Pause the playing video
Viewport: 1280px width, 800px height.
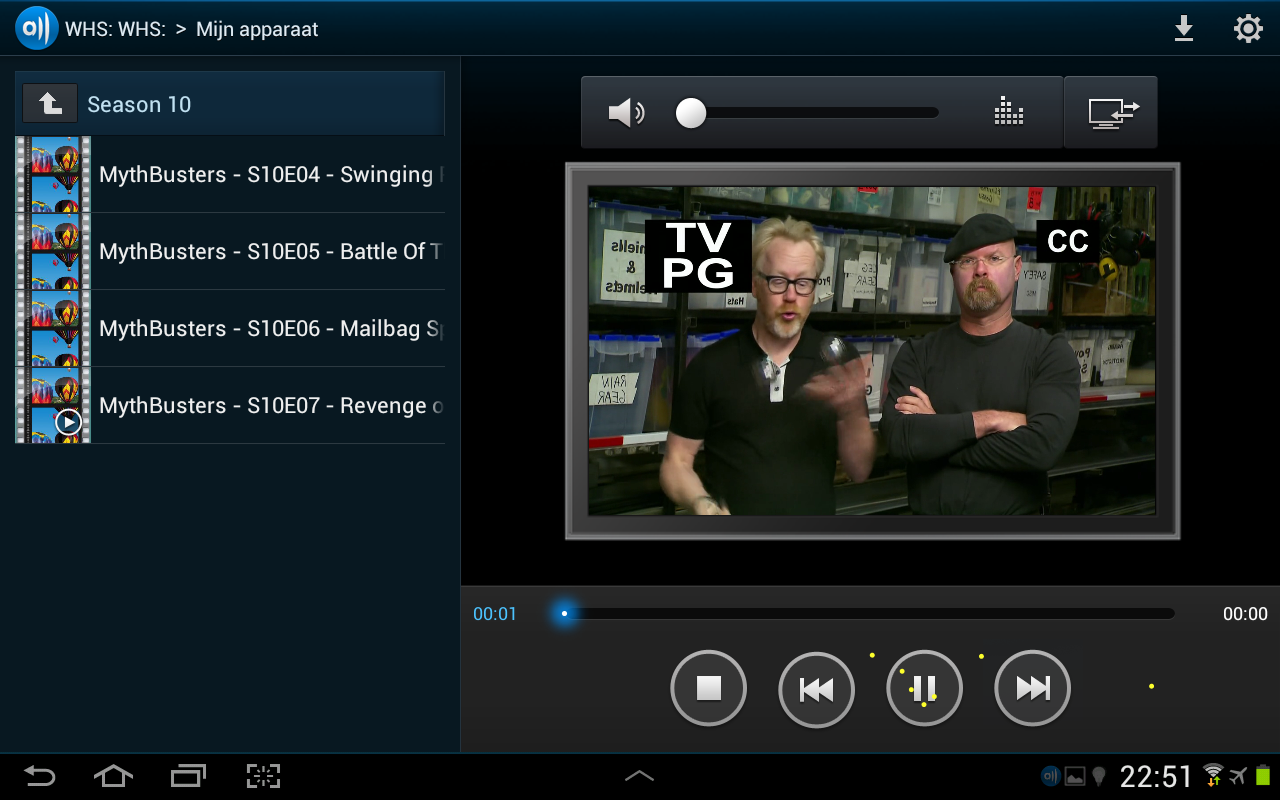[925, 688]
